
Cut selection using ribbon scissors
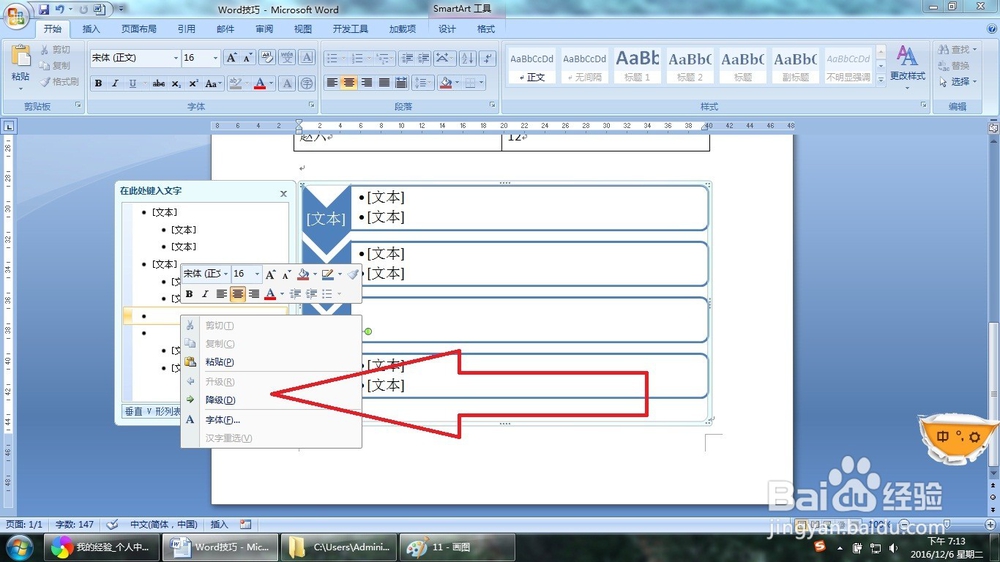pos(55,49)
